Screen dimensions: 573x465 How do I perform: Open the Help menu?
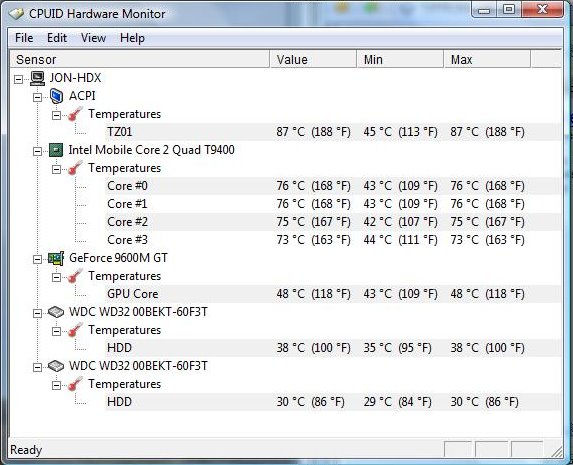(x=132, y=38)
